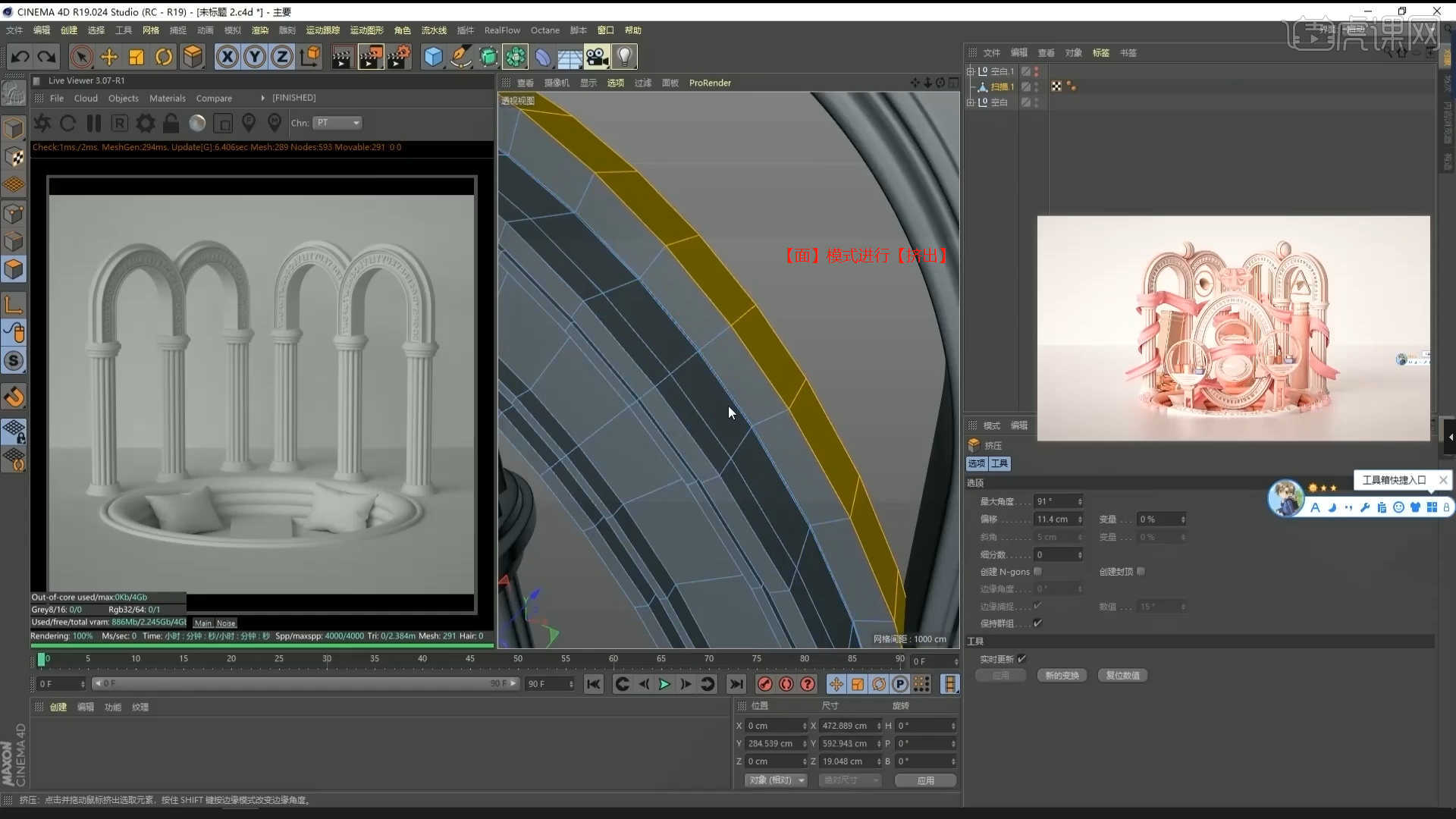Click the pink reference image thumbnail
This screenshot has width=1456, height=819.
tap(1233, 328)
